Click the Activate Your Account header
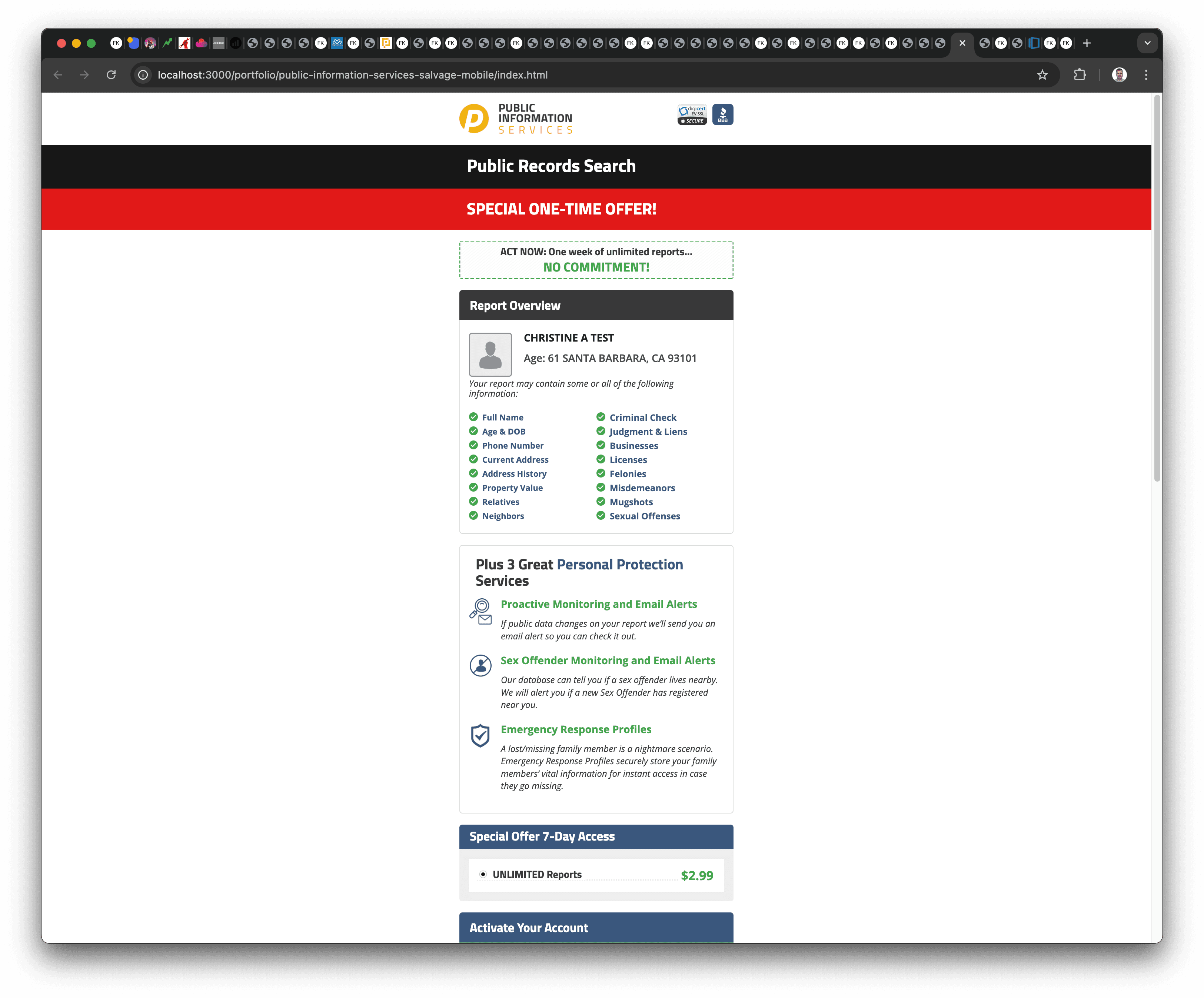 tap(596, 927)
